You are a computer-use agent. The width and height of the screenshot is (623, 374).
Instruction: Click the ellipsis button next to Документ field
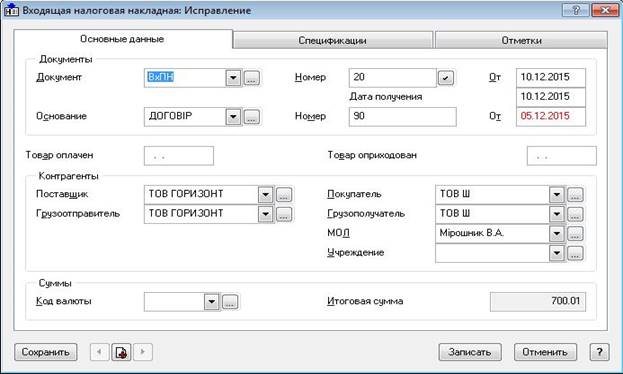pos(252,78)
